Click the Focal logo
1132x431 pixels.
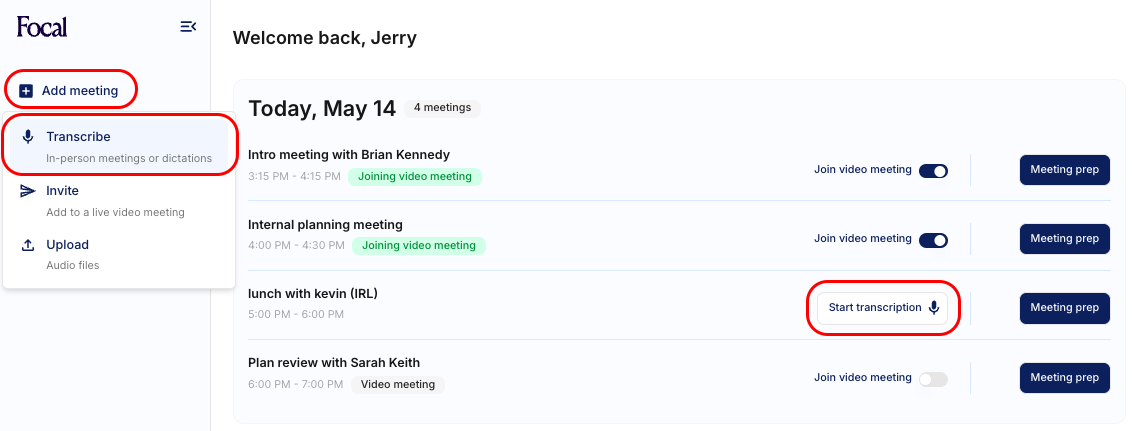pyautogui.click(x=42, y=27)
